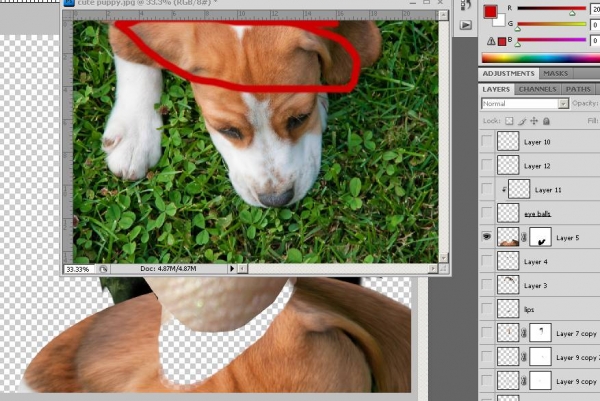Select Layer 9 copy 2 mask thumbnail

(x=540, y=357)
